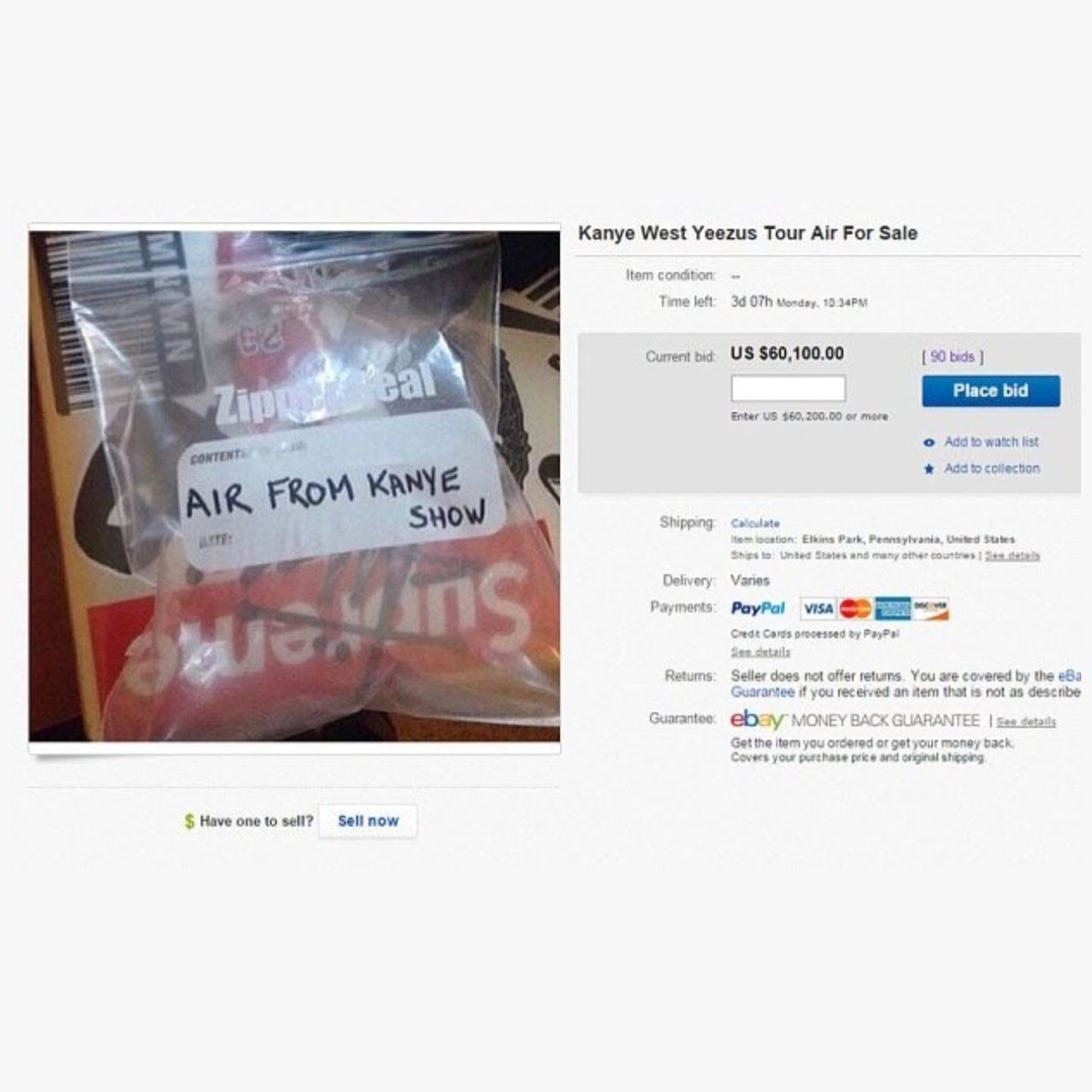Open guarantee See details link

coord(1026,722)
